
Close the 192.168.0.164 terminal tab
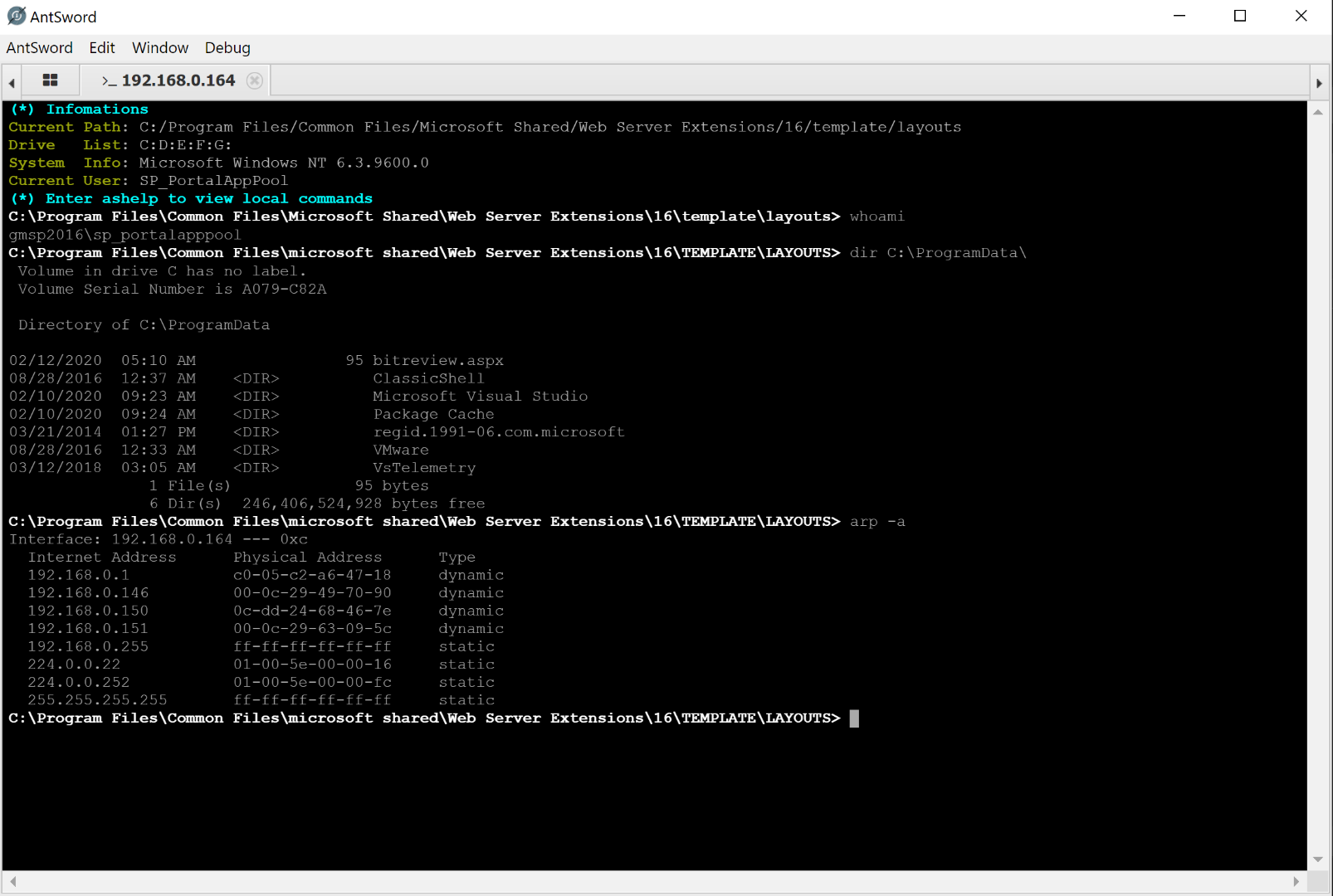click(x=255, y=80)
